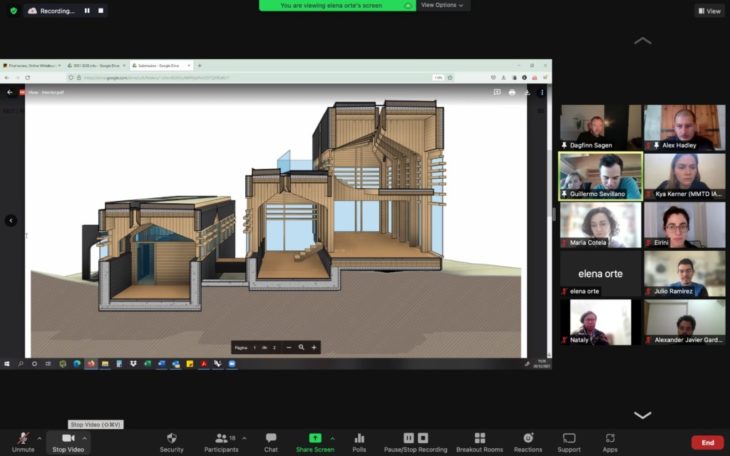Open the Apps panel
The width and height of the screenshot is (730, 456).
click(x=610, y=440)
